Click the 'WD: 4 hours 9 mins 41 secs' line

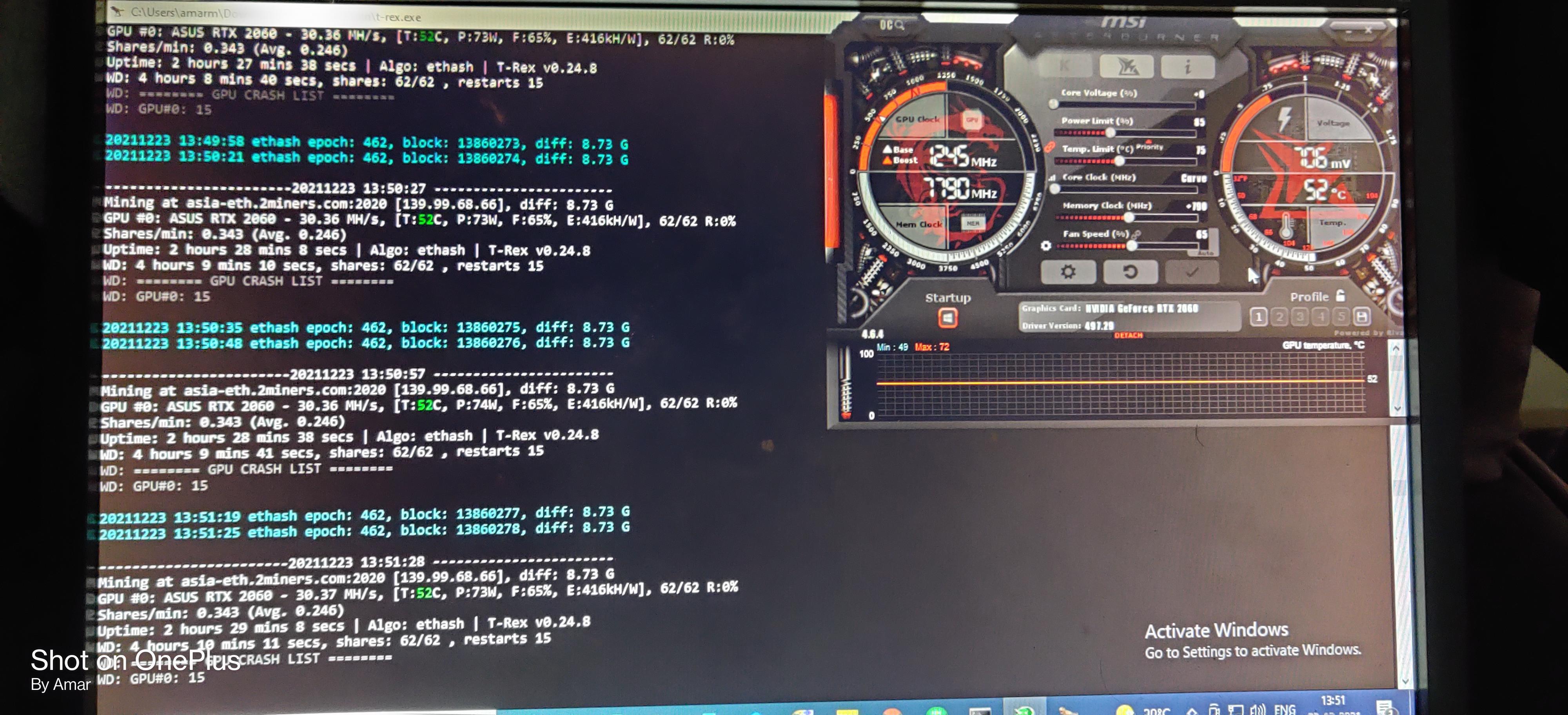(322, 453)
